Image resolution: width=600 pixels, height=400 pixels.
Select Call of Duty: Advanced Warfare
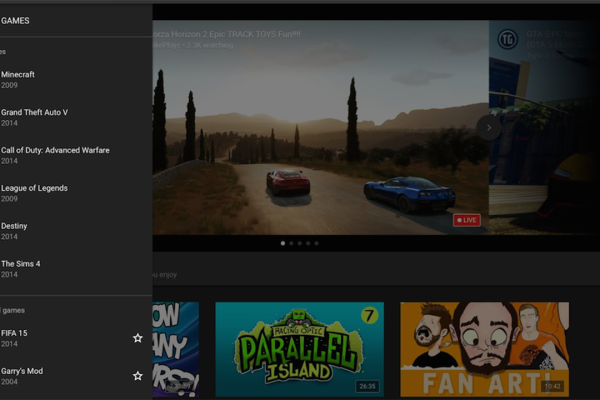76,155
